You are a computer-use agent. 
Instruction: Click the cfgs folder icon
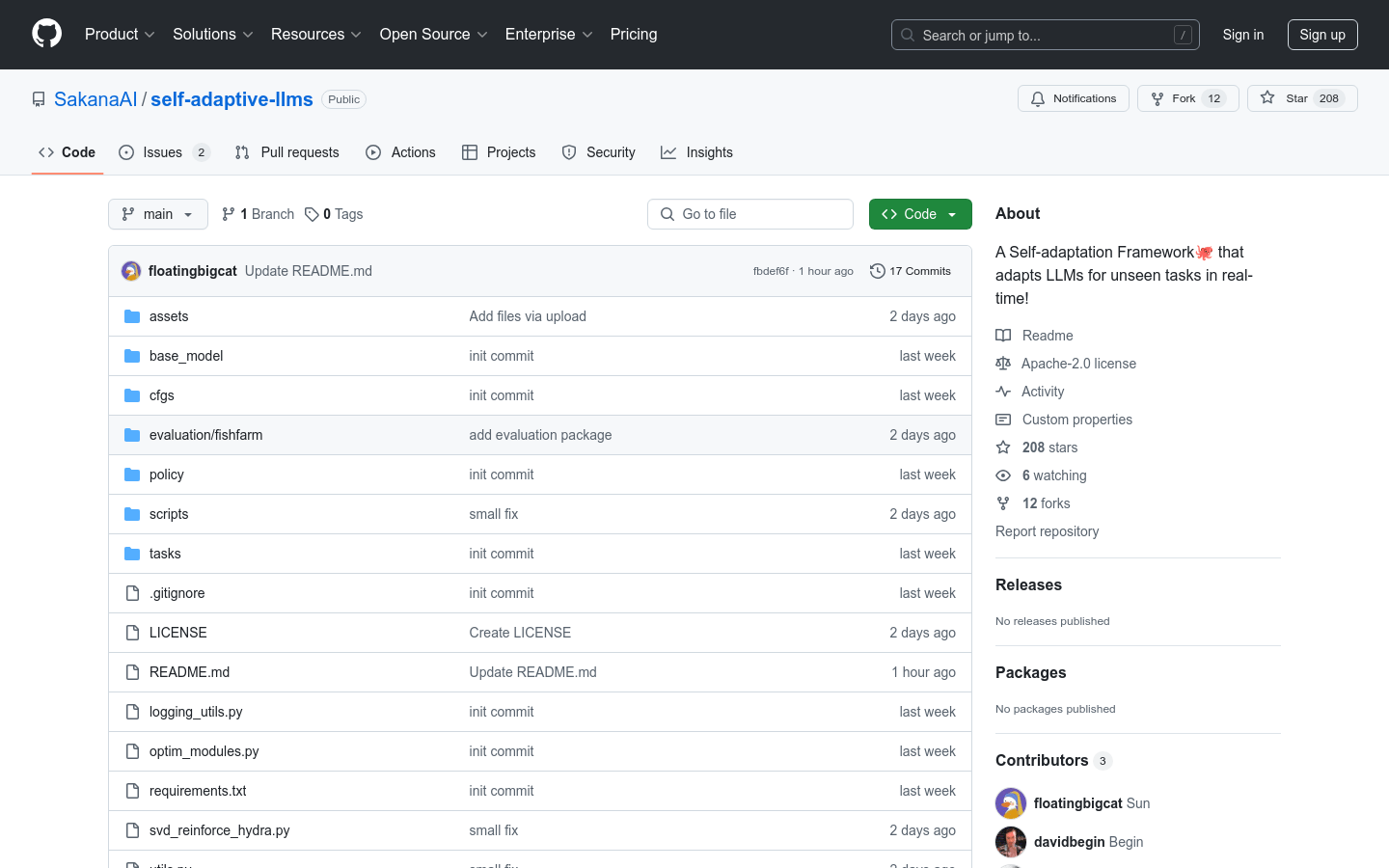coord(132,395)
